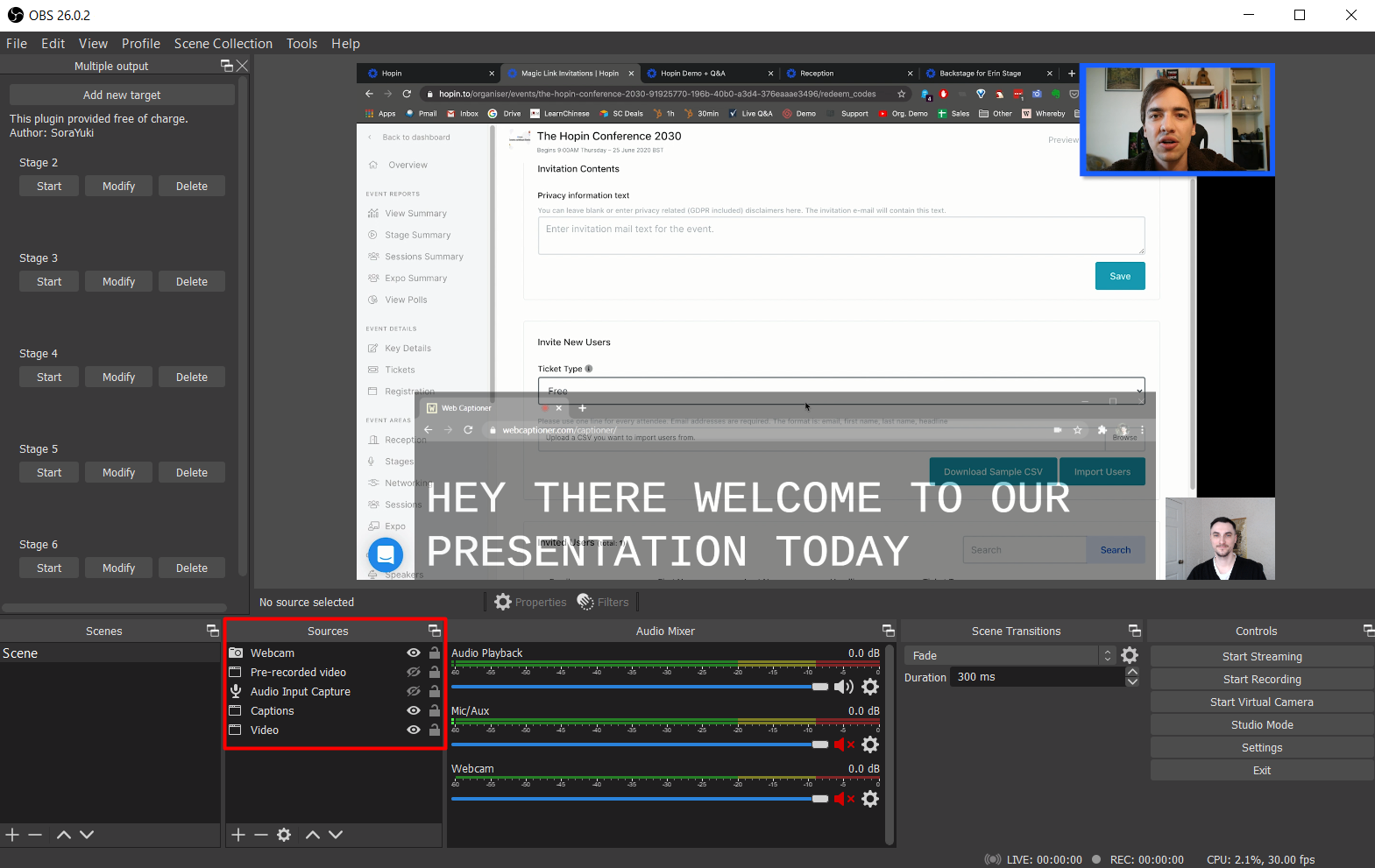Open Webcam audio channel settings gear

[870, 799]
